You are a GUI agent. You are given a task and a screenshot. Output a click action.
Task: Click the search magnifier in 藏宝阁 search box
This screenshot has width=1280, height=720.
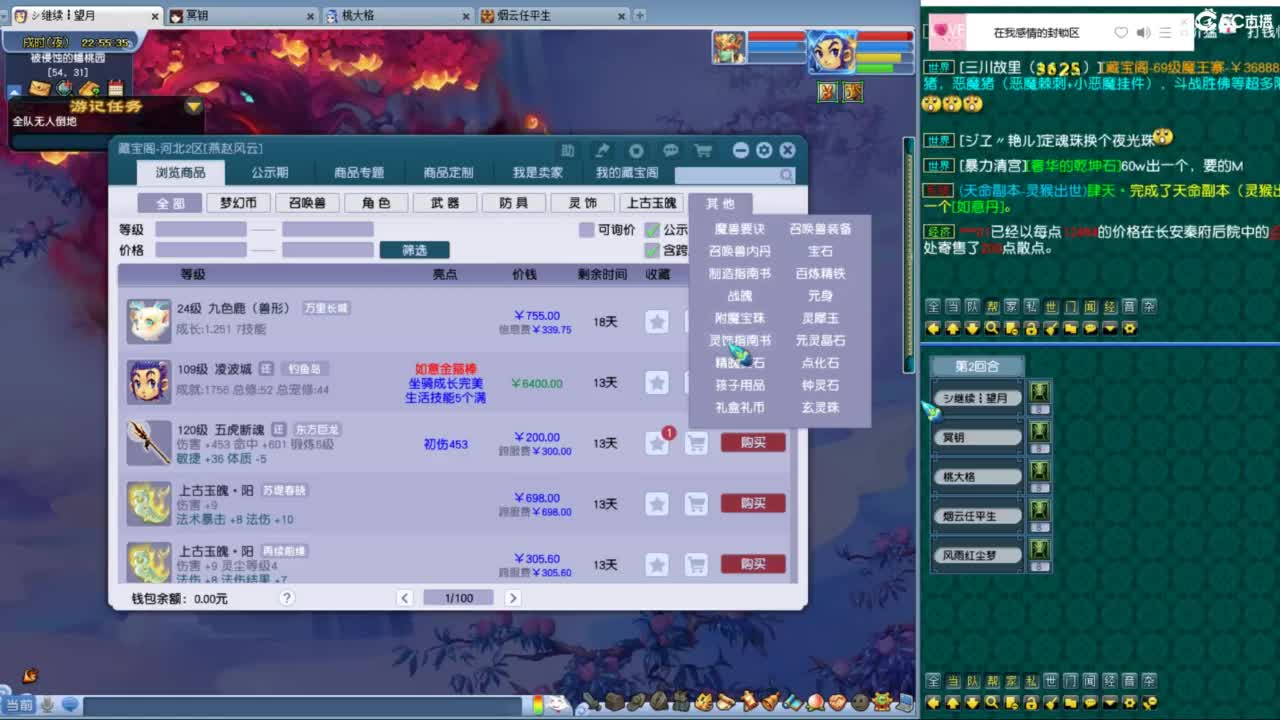(x=787, y=175)
